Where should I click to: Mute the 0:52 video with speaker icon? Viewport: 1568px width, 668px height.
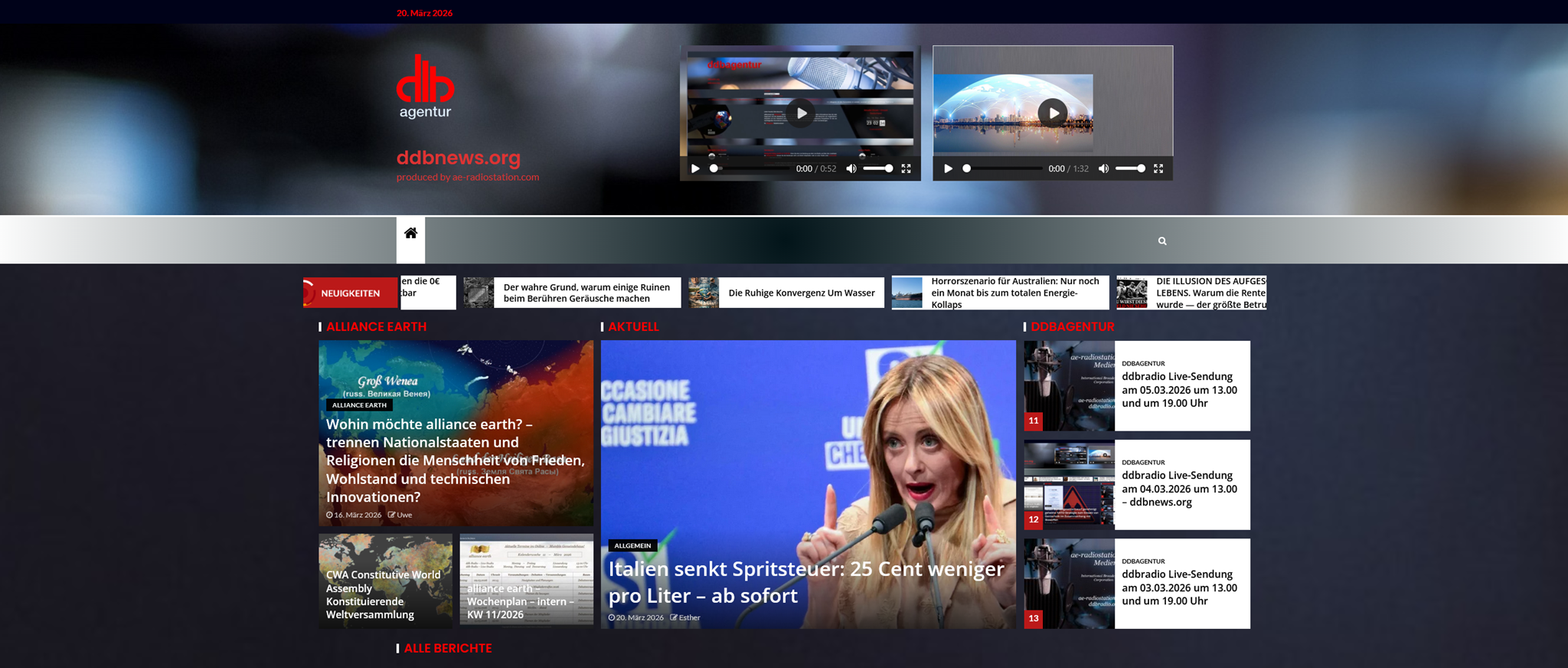point(851,169)
